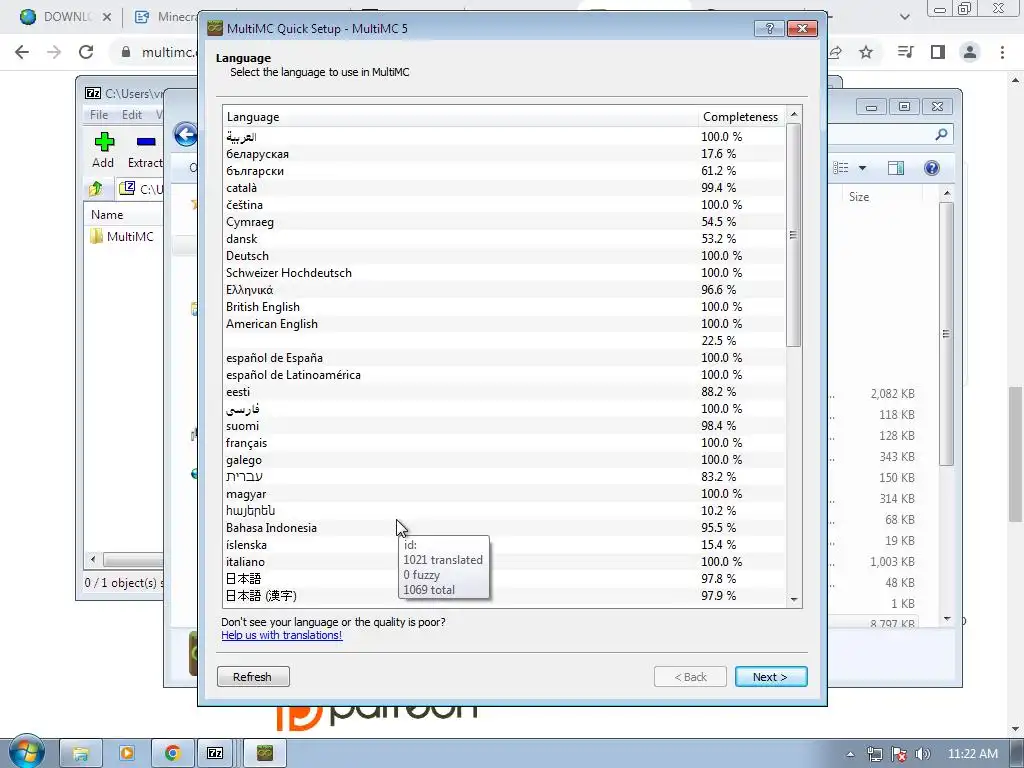Sort by the Completeness column header
The width and height of the screenshot is (1024, 768).
coord(741,116)
